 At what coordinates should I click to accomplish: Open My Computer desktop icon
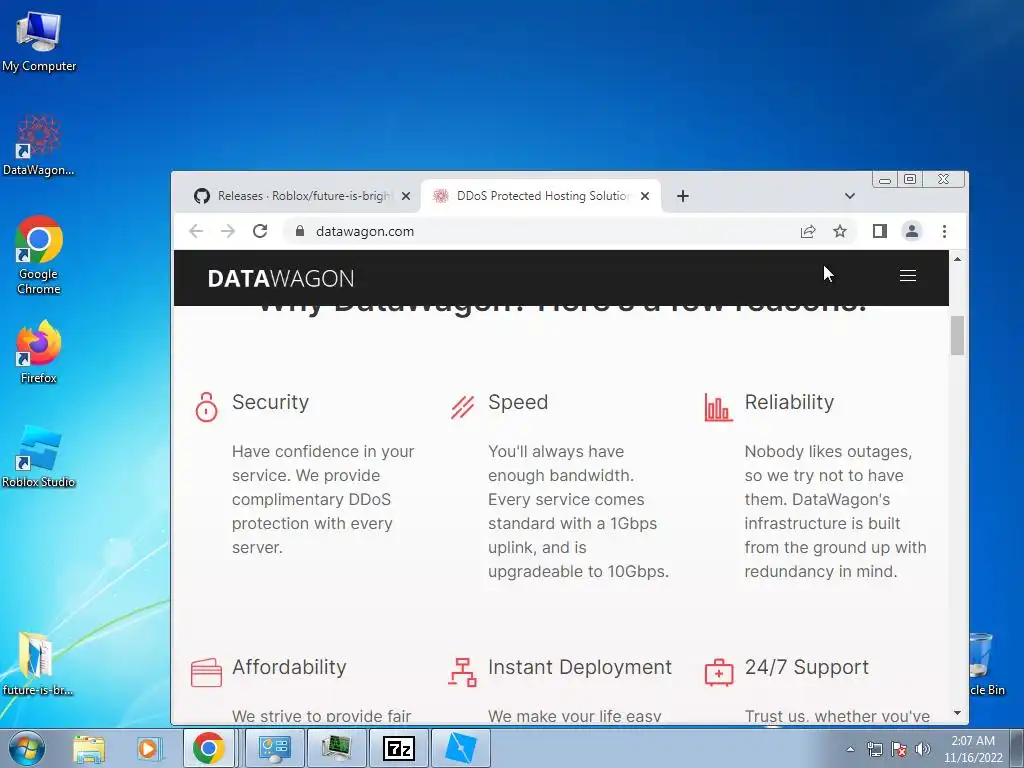click(39, 41)
